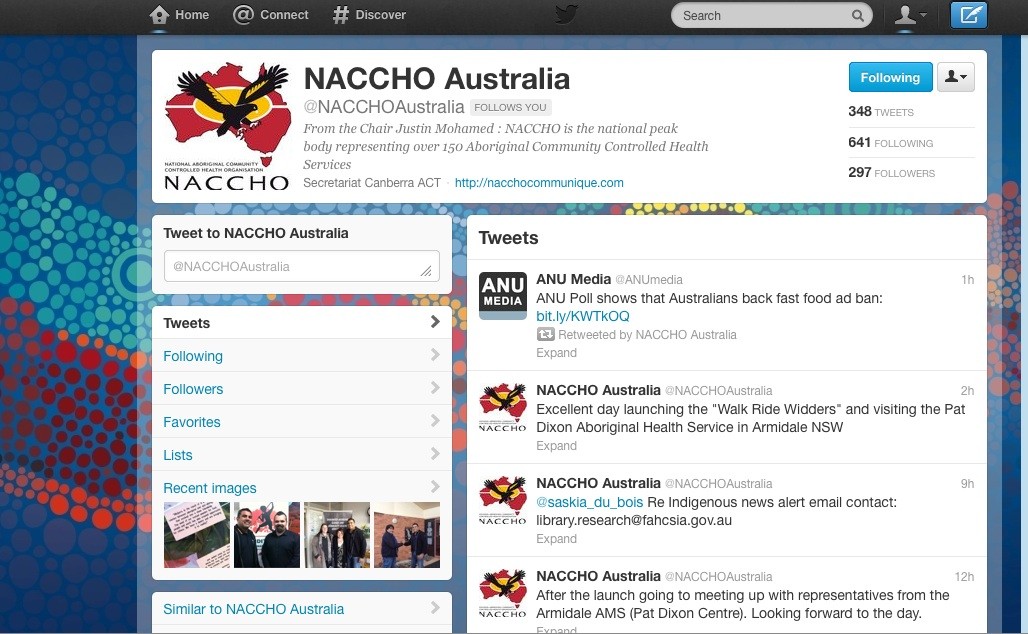Select Favorites in the sidebar menu

point(191,422)
